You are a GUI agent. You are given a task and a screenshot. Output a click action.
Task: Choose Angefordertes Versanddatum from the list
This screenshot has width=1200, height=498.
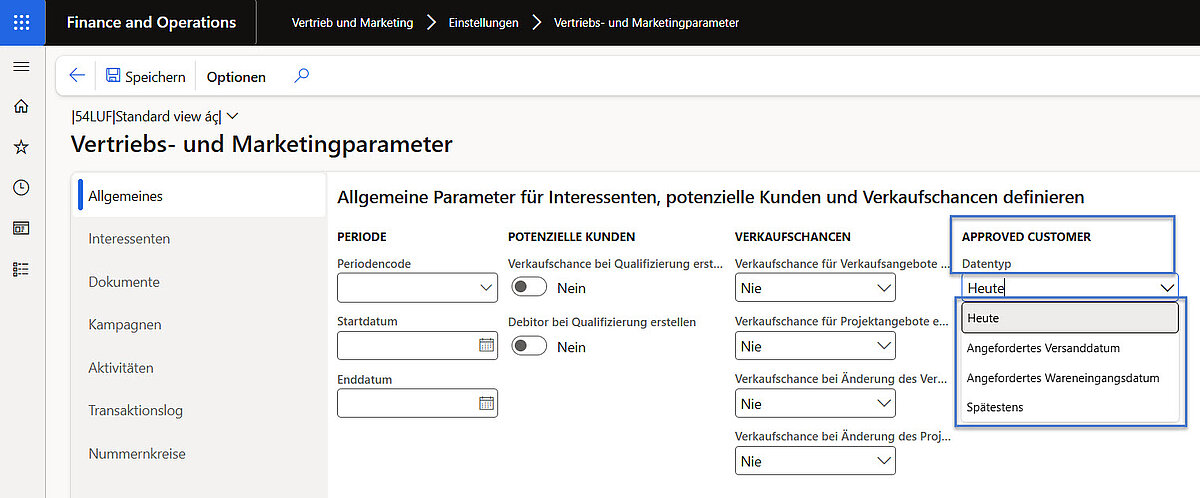click(1043, 348)
